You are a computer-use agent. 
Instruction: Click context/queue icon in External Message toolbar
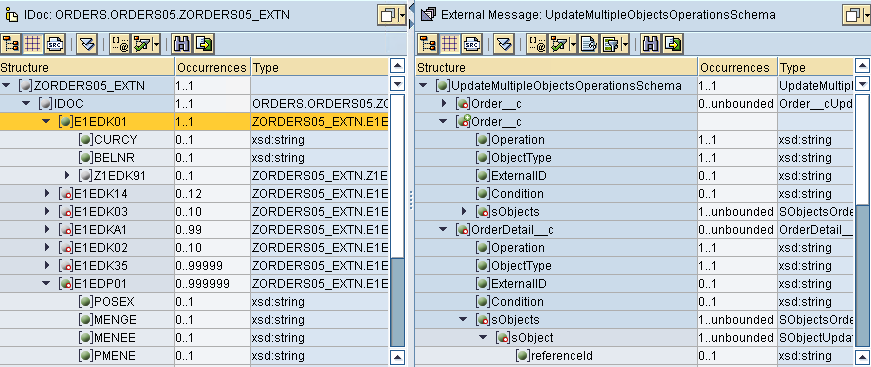536,44
